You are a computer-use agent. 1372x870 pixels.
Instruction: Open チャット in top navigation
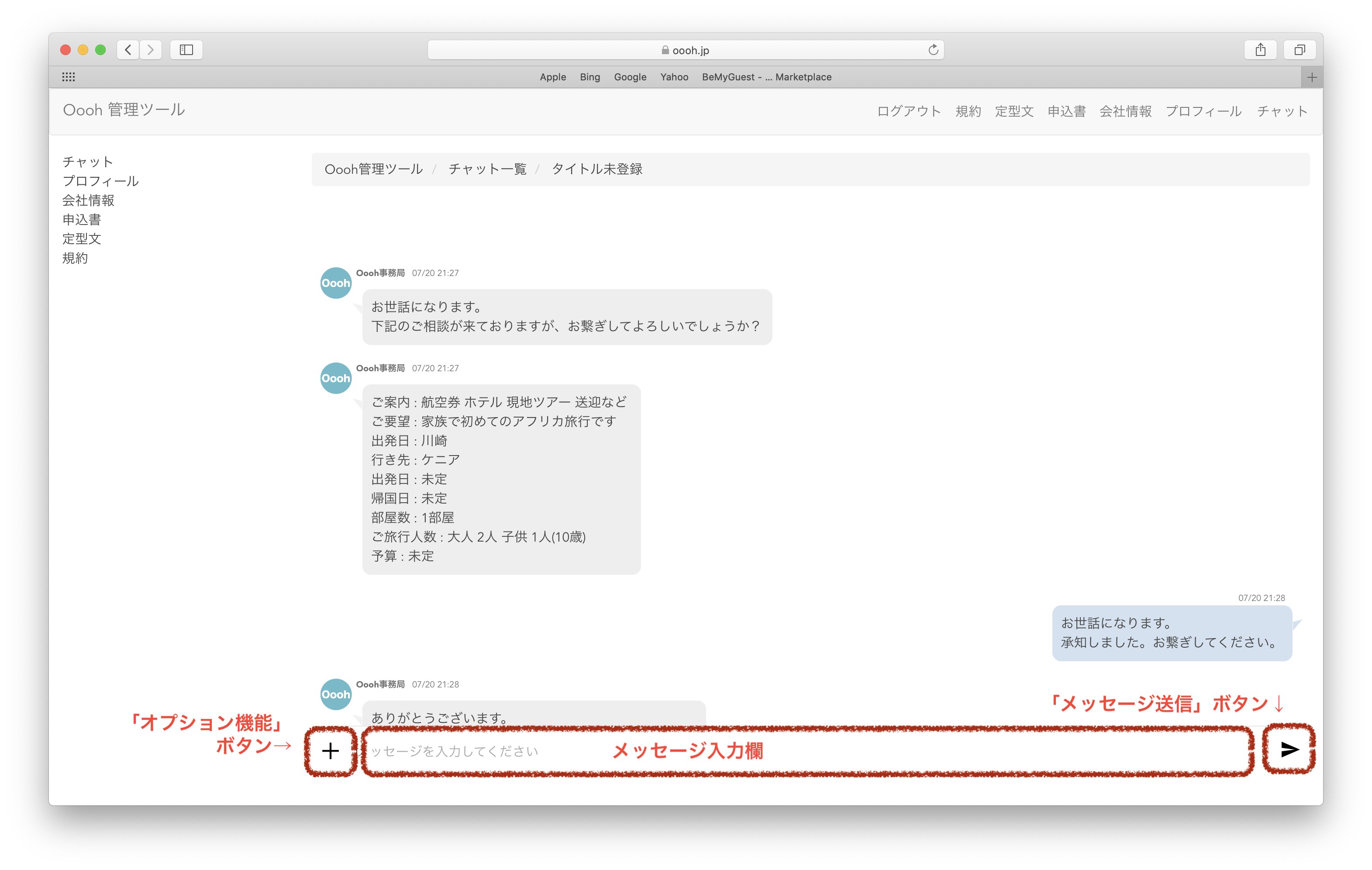1282,111
